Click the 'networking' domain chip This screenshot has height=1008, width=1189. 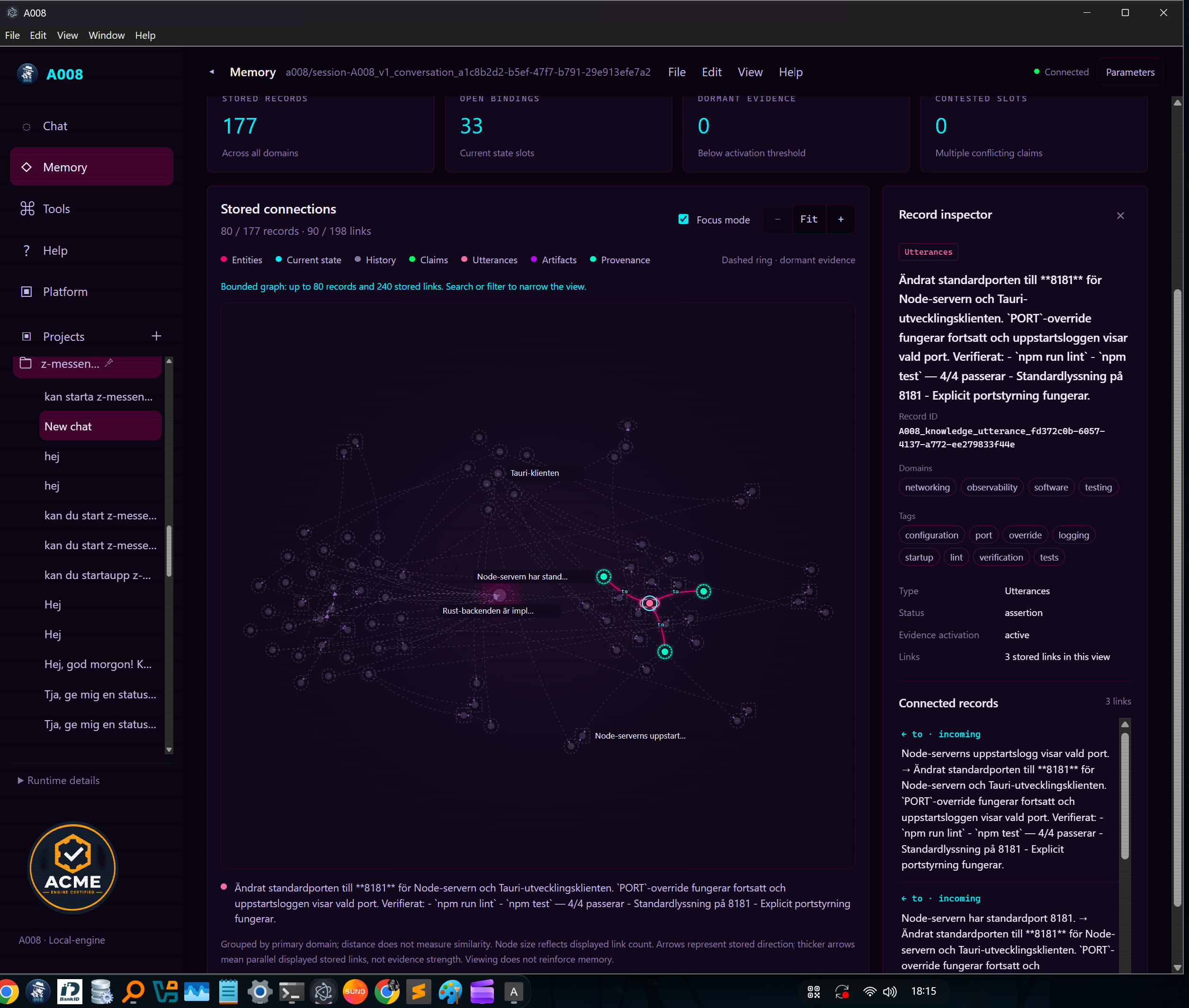(x=927, y=487)
